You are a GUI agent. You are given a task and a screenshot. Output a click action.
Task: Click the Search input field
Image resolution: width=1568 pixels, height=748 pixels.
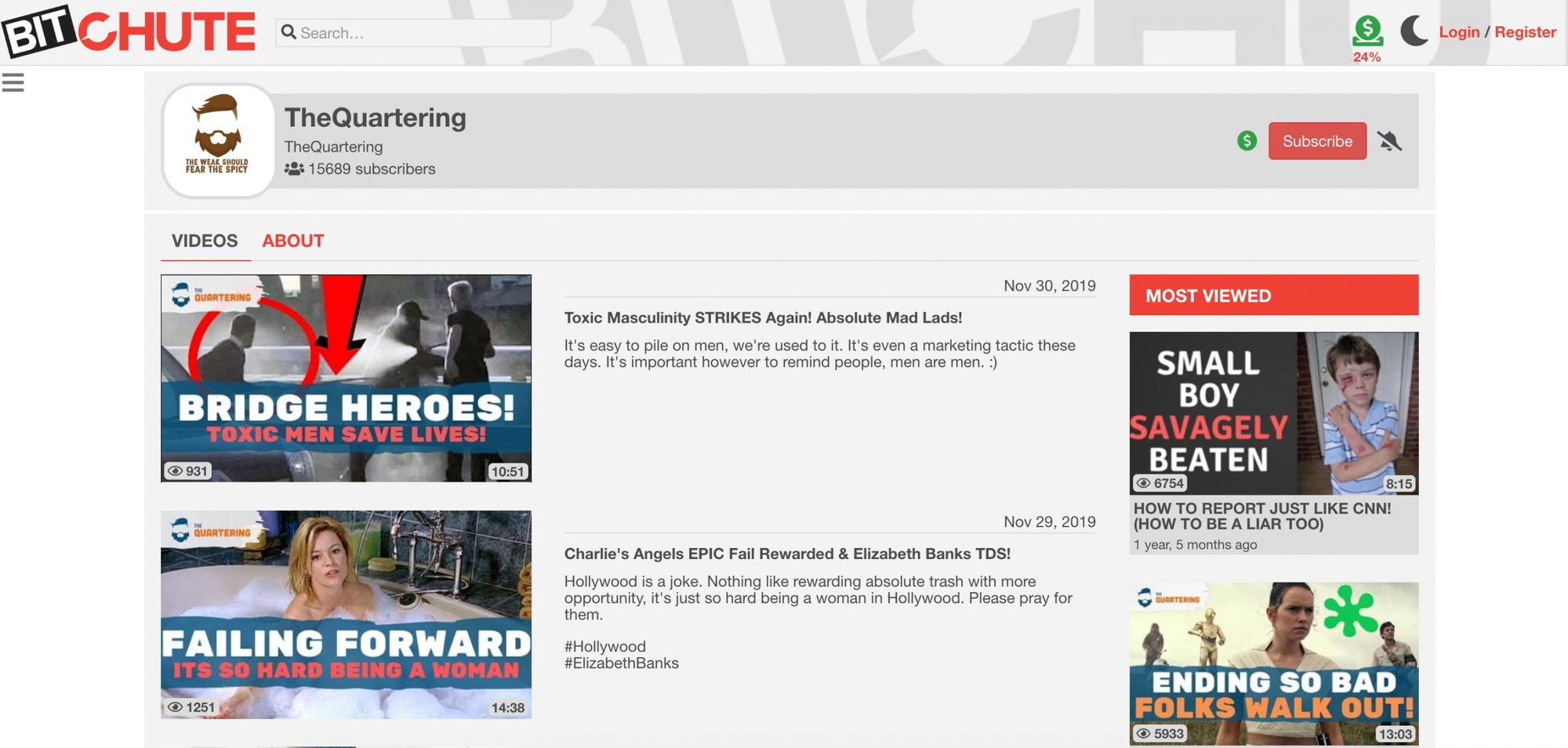point(413,33)
